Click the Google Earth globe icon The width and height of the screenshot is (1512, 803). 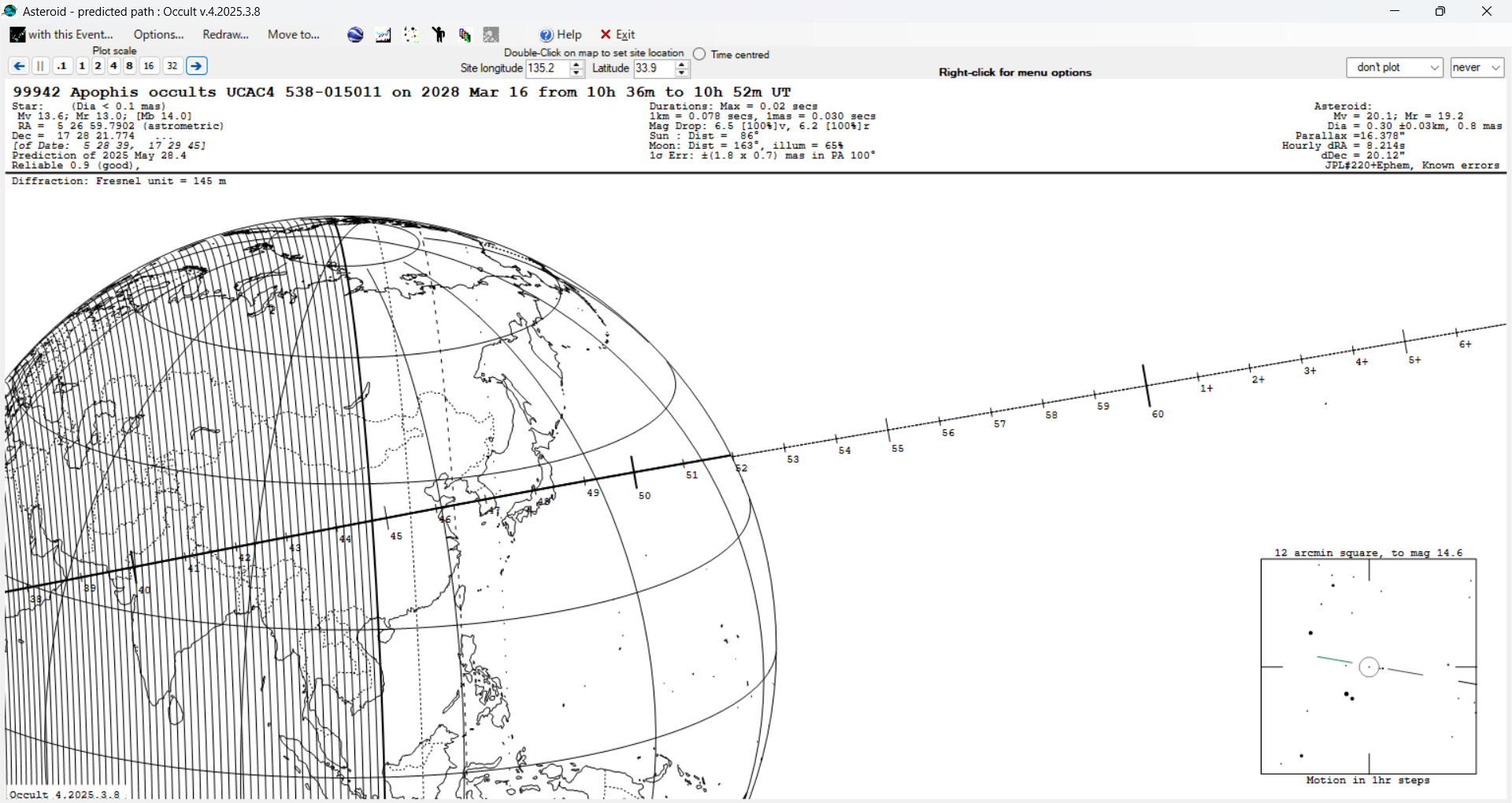355,35
